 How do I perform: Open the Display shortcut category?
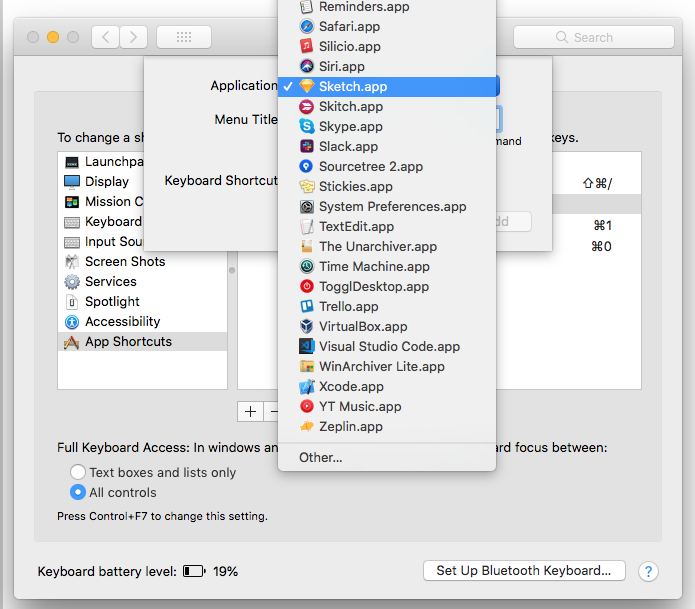pyautogui.click(x=102, y=182)
